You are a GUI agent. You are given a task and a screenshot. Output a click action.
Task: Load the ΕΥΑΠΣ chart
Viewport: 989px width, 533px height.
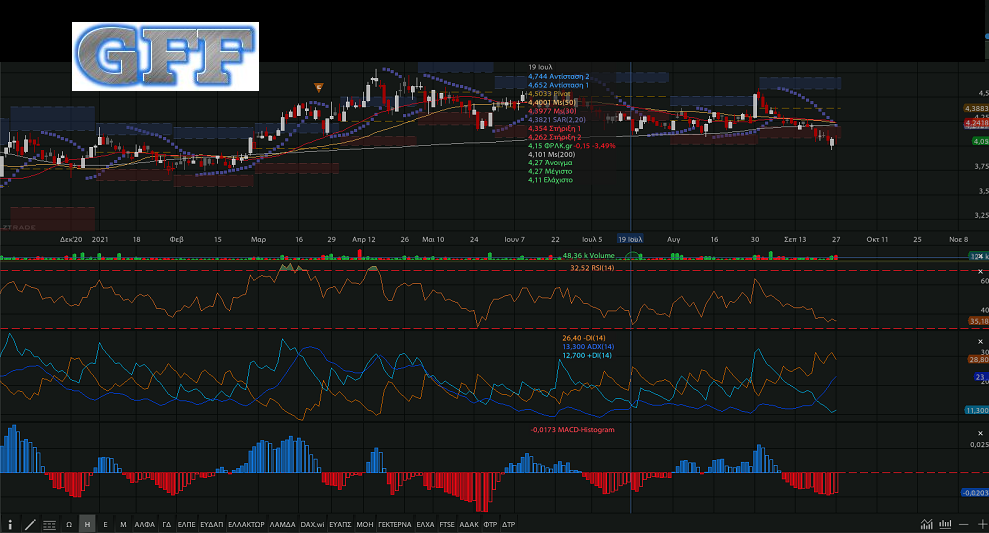click(340, 524)
